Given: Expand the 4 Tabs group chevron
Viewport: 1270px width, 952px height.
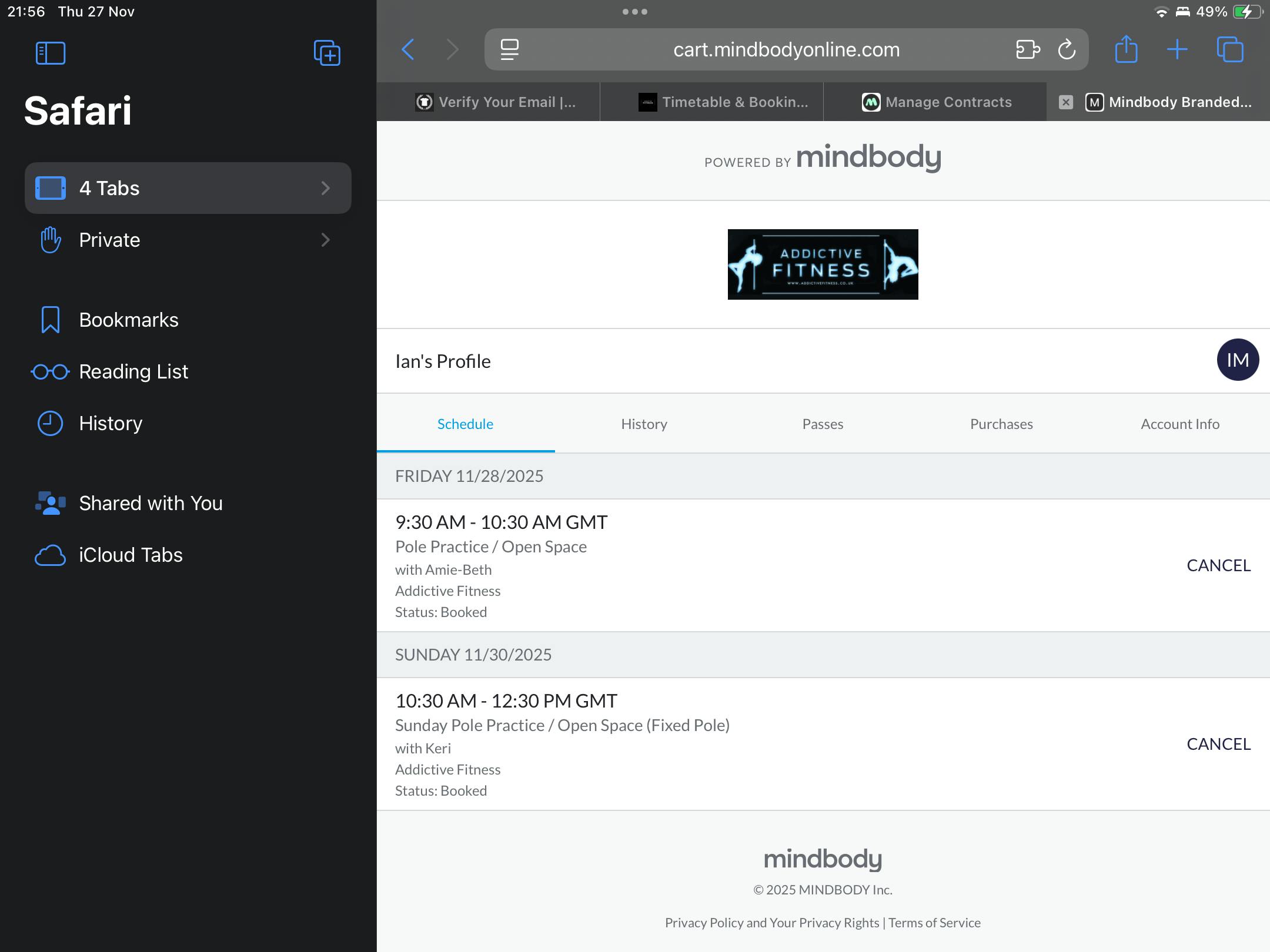Looking at the screenshot, I should (x=325, y=188).
